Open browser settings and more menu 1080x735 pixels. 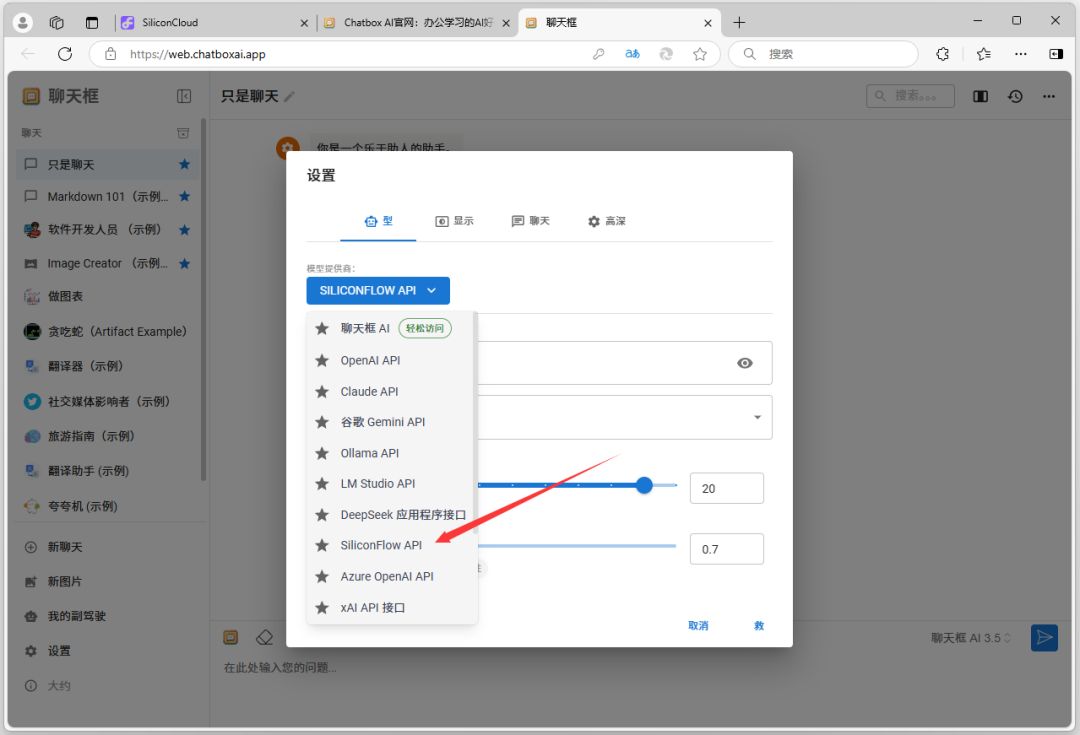click(x=1021, y=54)
